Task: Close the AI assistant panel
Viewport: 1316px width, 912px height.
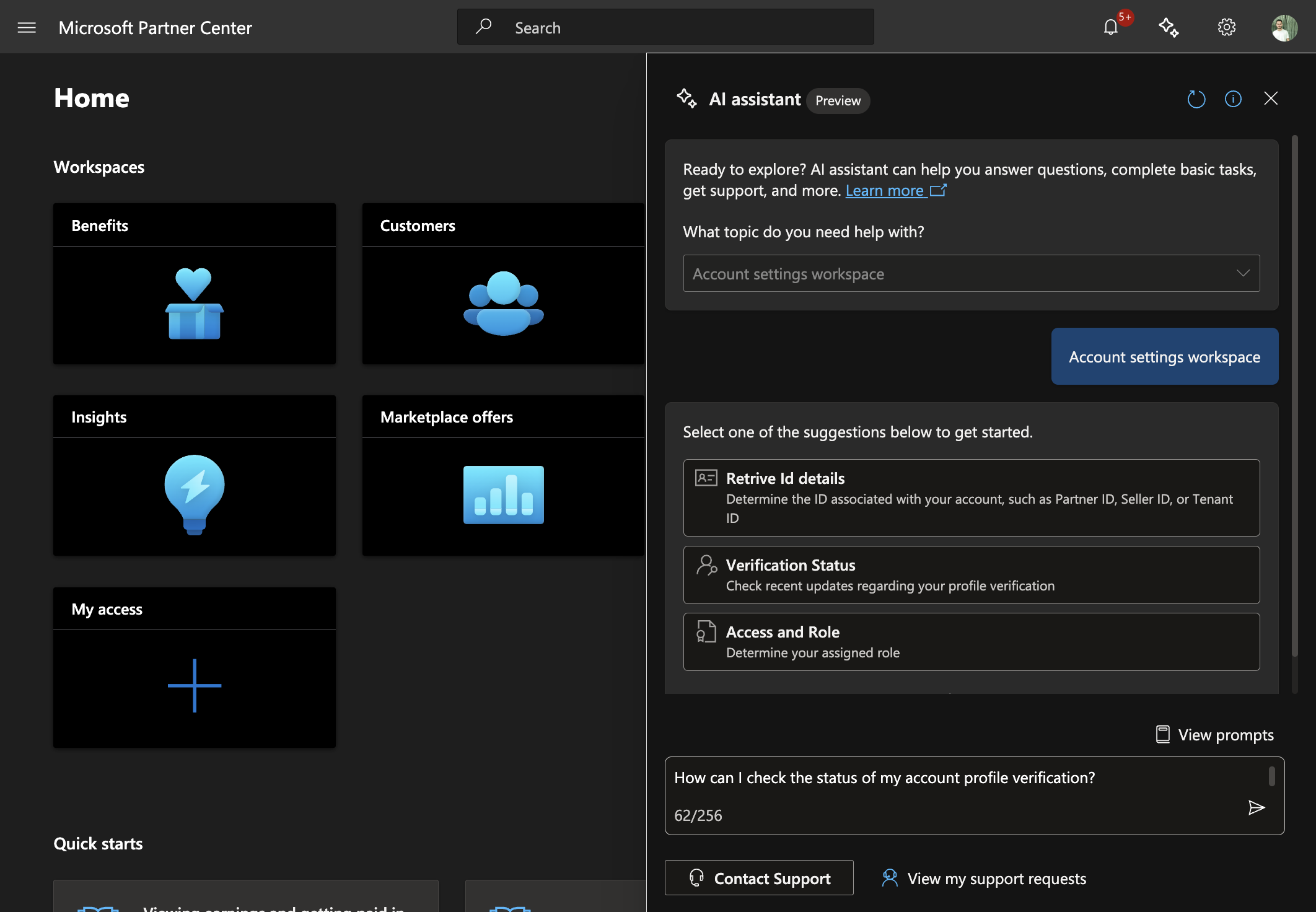Action: pyautogui.click(x=1271, y=99)
